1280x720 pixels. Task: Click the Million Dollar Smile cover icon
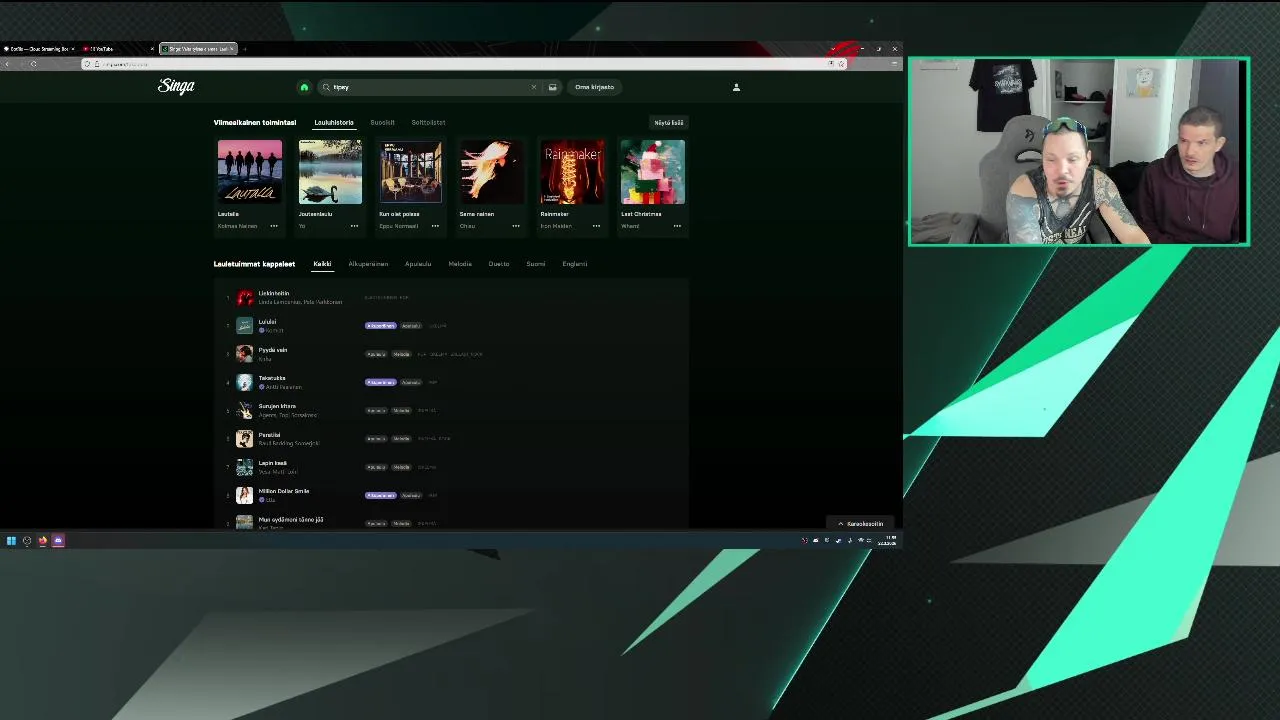click(x=245, y=495)
